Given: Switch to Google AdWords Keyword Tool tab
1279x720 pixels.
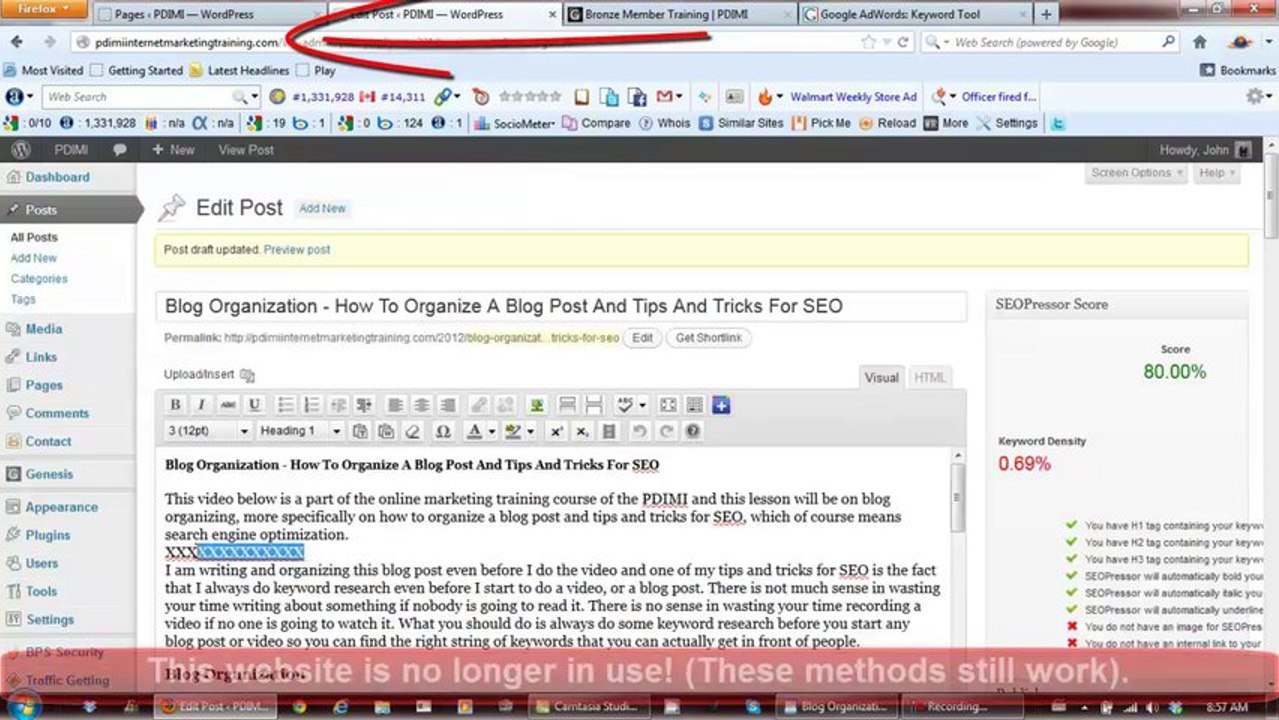Looking at the screenshot, I should (914, 14).
